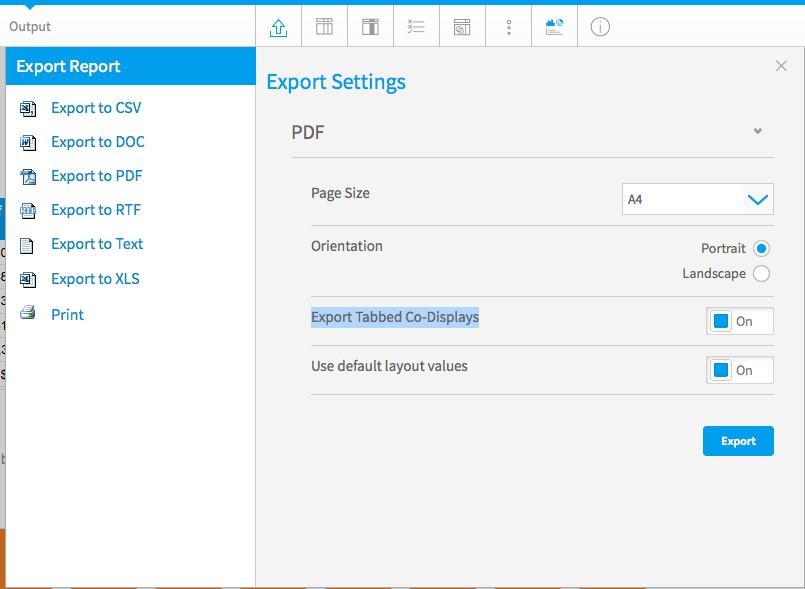Click the PDF file icon

point(28,176)
